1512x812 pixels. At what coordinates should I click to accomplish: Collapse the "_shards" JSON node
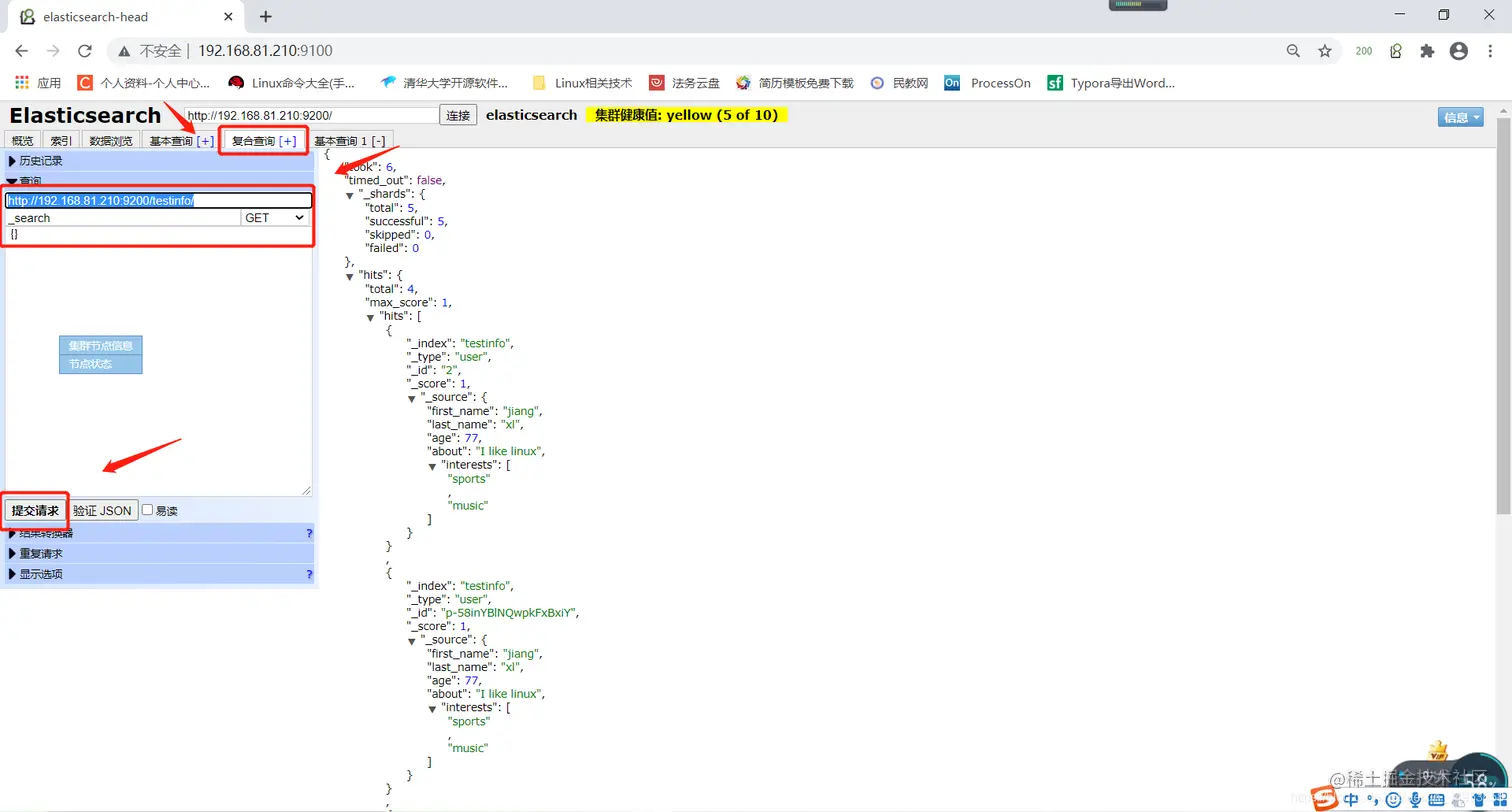tap(350, 194)
